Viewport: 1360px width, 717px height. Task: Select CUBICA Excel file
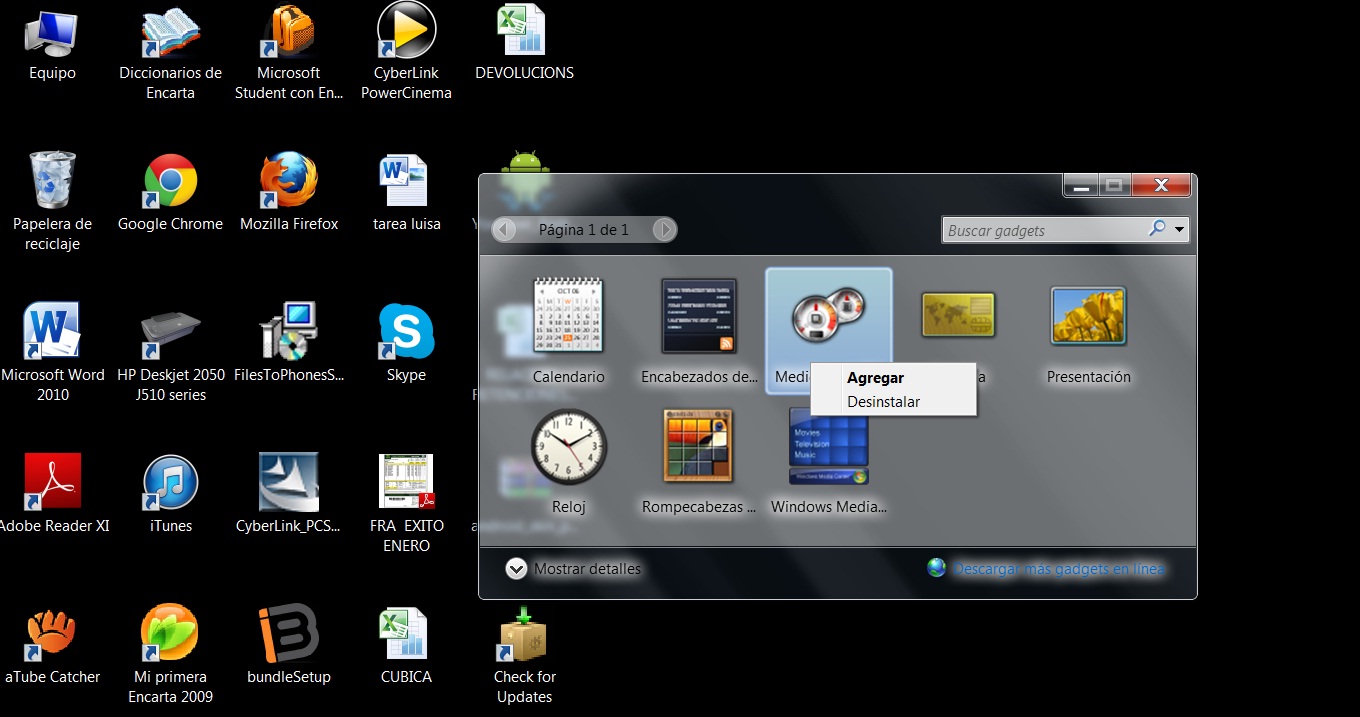click(406, 645)
